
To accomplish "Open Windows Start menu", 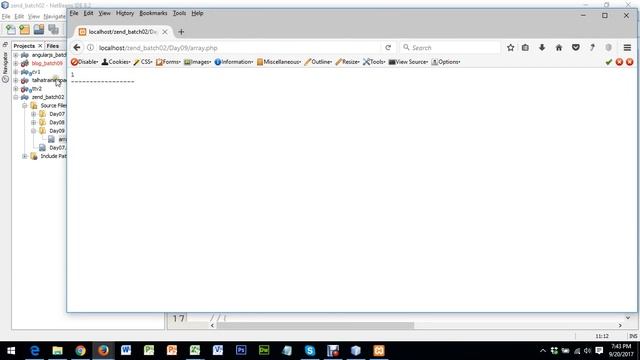I will click(11, 351).
